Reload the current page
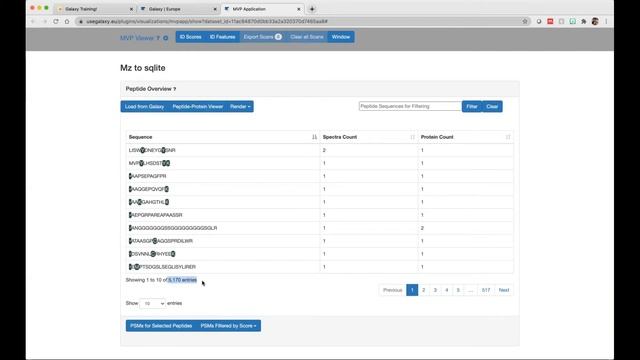Viewport: 640px width, 360px height. [x=56, y=21]
